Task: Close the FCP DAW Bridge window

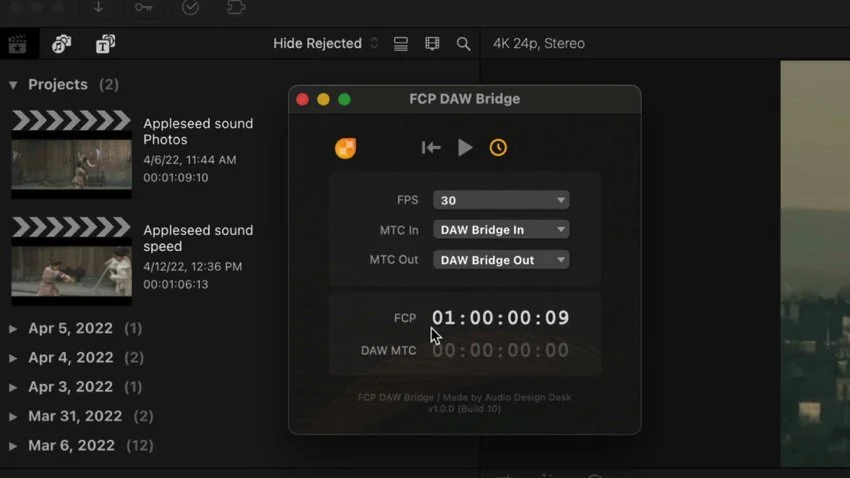Action: (302, 100)
